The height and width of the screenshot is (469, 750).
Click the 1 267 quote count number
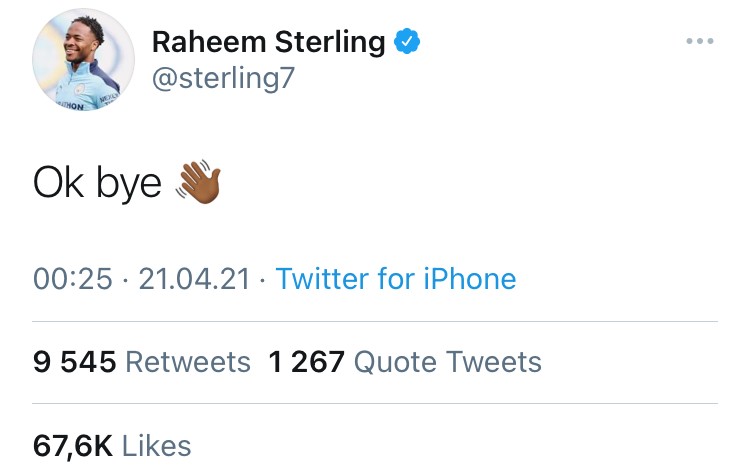(307, 361)
